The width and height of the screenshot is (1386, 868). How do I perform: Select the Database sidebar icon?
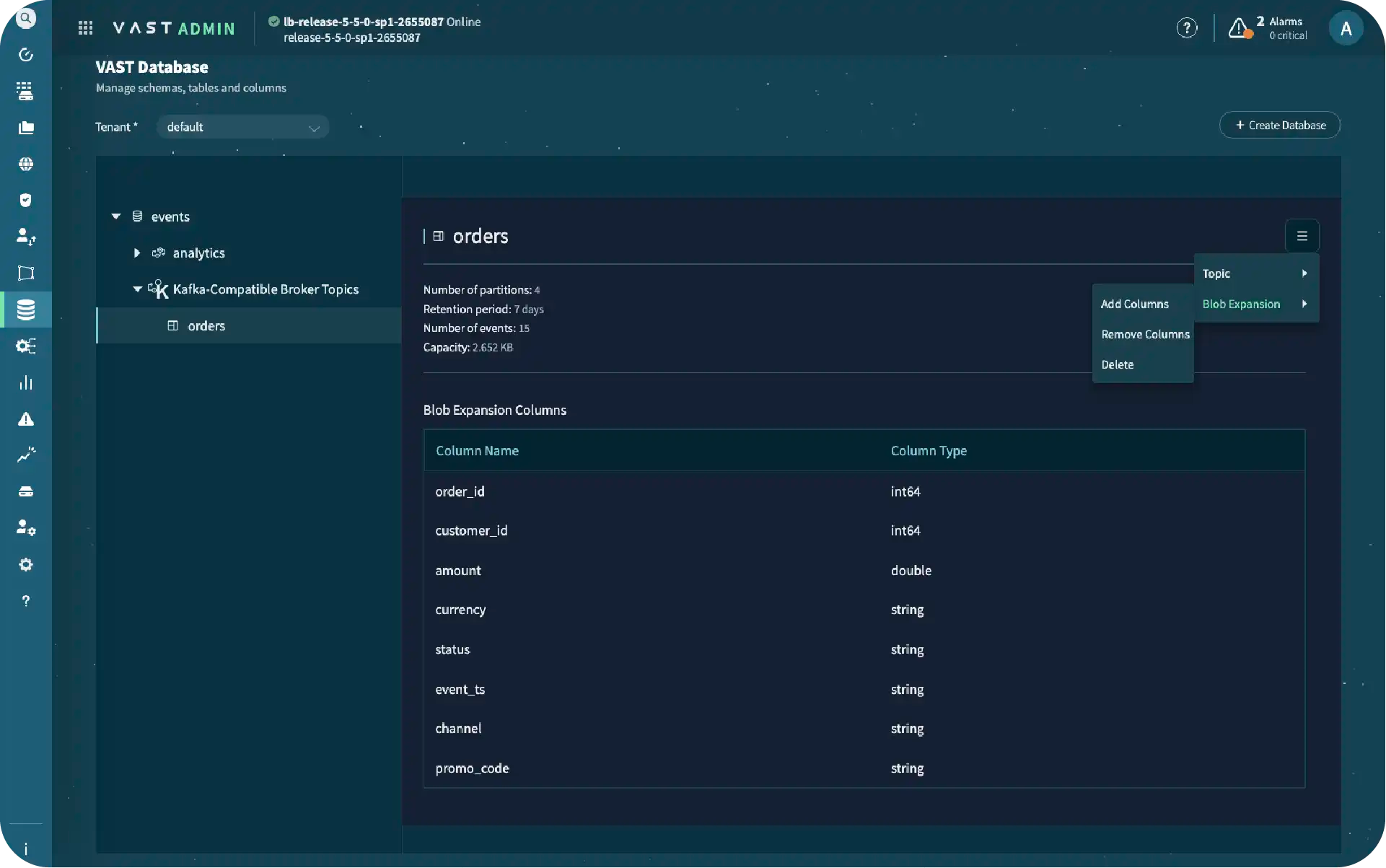[26, 310]
